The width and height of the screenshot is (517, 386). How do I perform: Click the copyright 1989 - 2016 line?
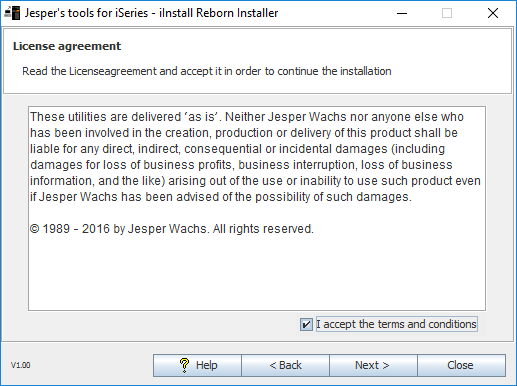pyautogui.click(x=172, y=229)
